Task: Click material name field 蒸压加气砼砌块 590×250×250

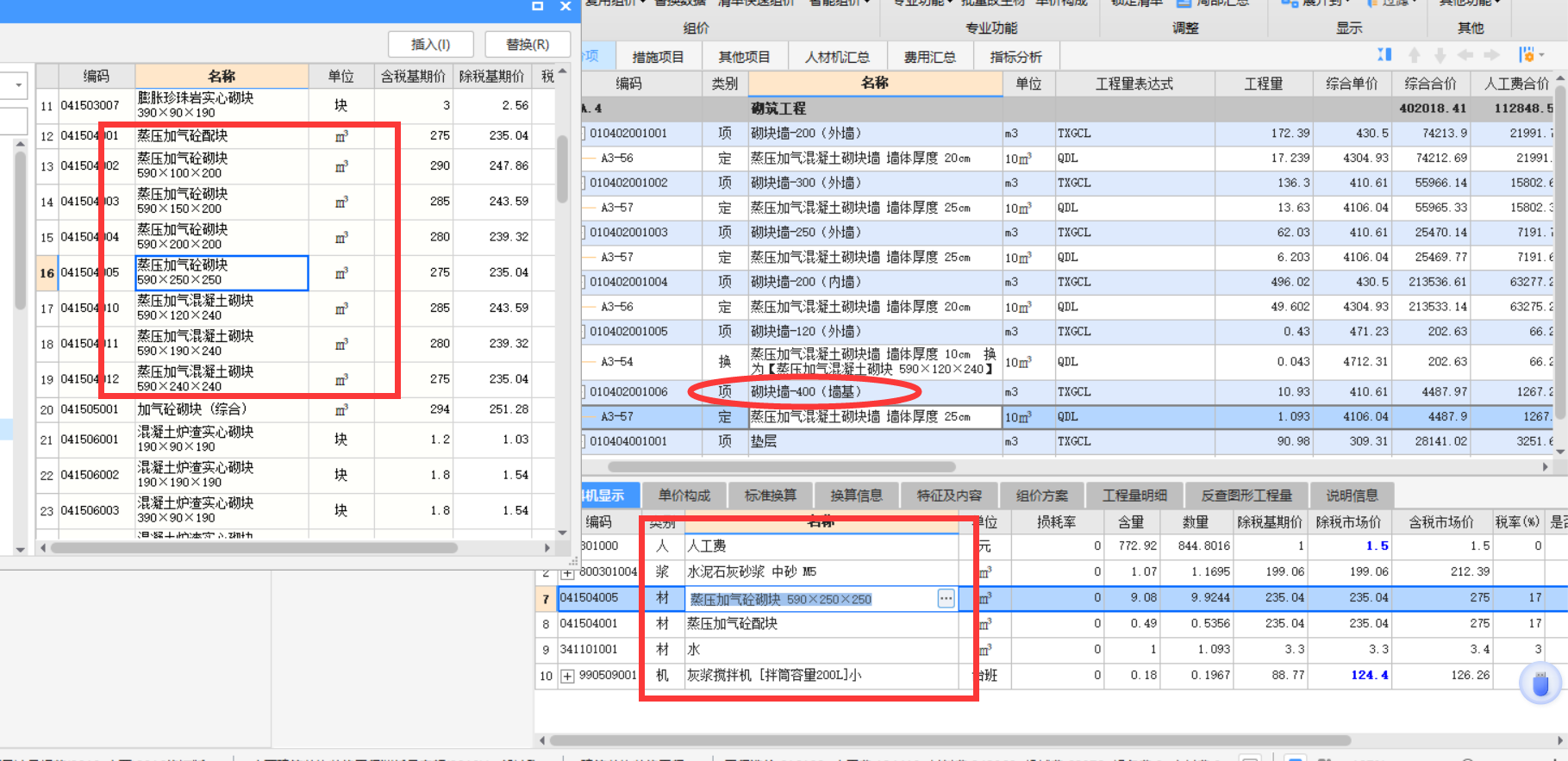Action: [x=810, y=599]
